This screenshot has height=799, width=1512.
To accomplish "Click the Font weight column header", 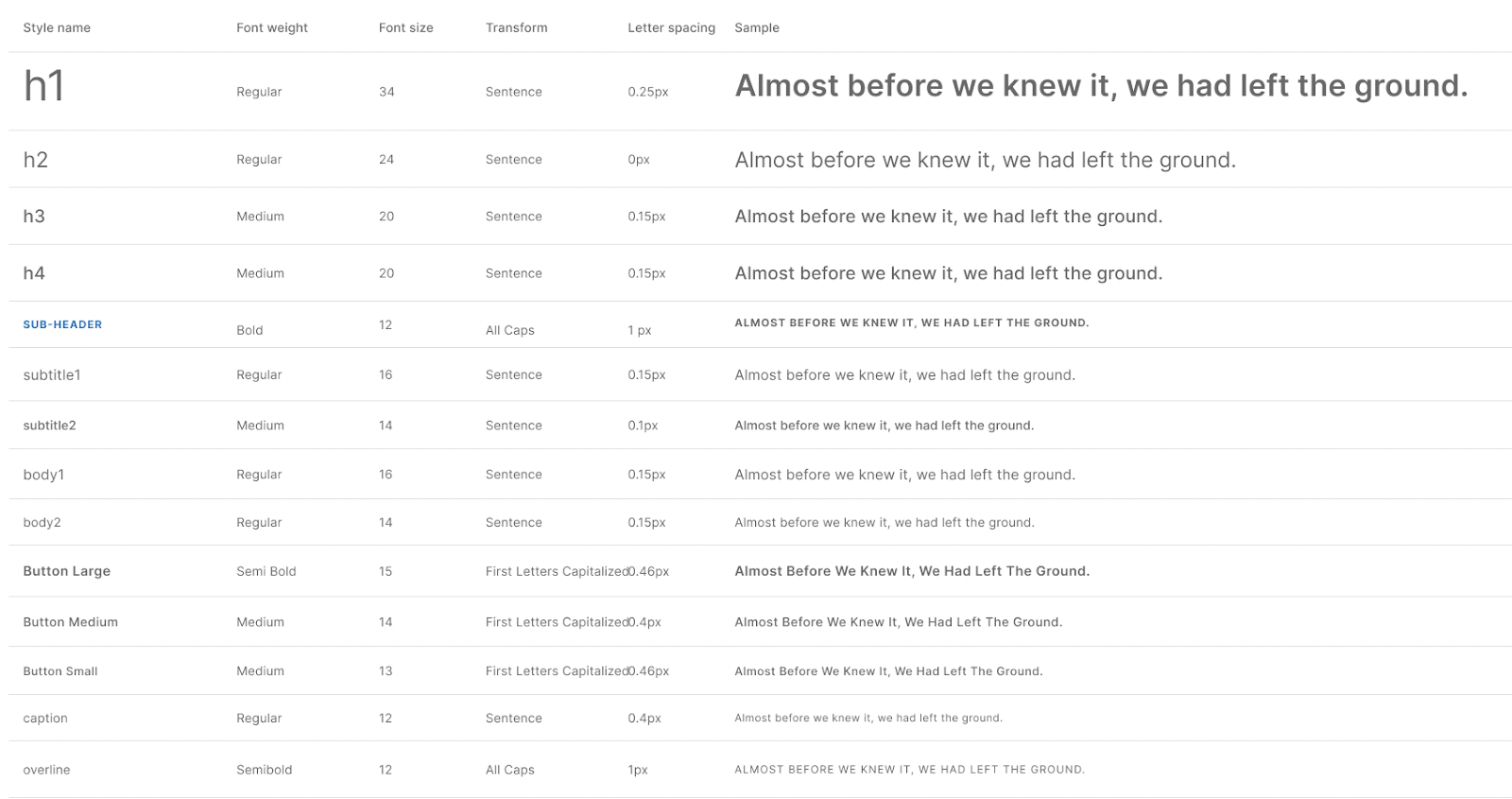I will [x=272, y=27].
